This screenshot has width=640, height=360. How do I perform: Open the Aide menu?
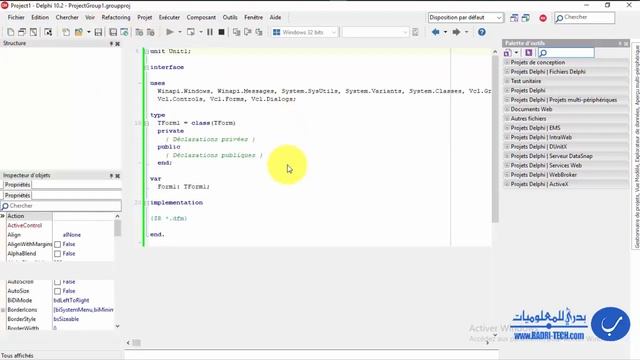[x=275, y=18]
